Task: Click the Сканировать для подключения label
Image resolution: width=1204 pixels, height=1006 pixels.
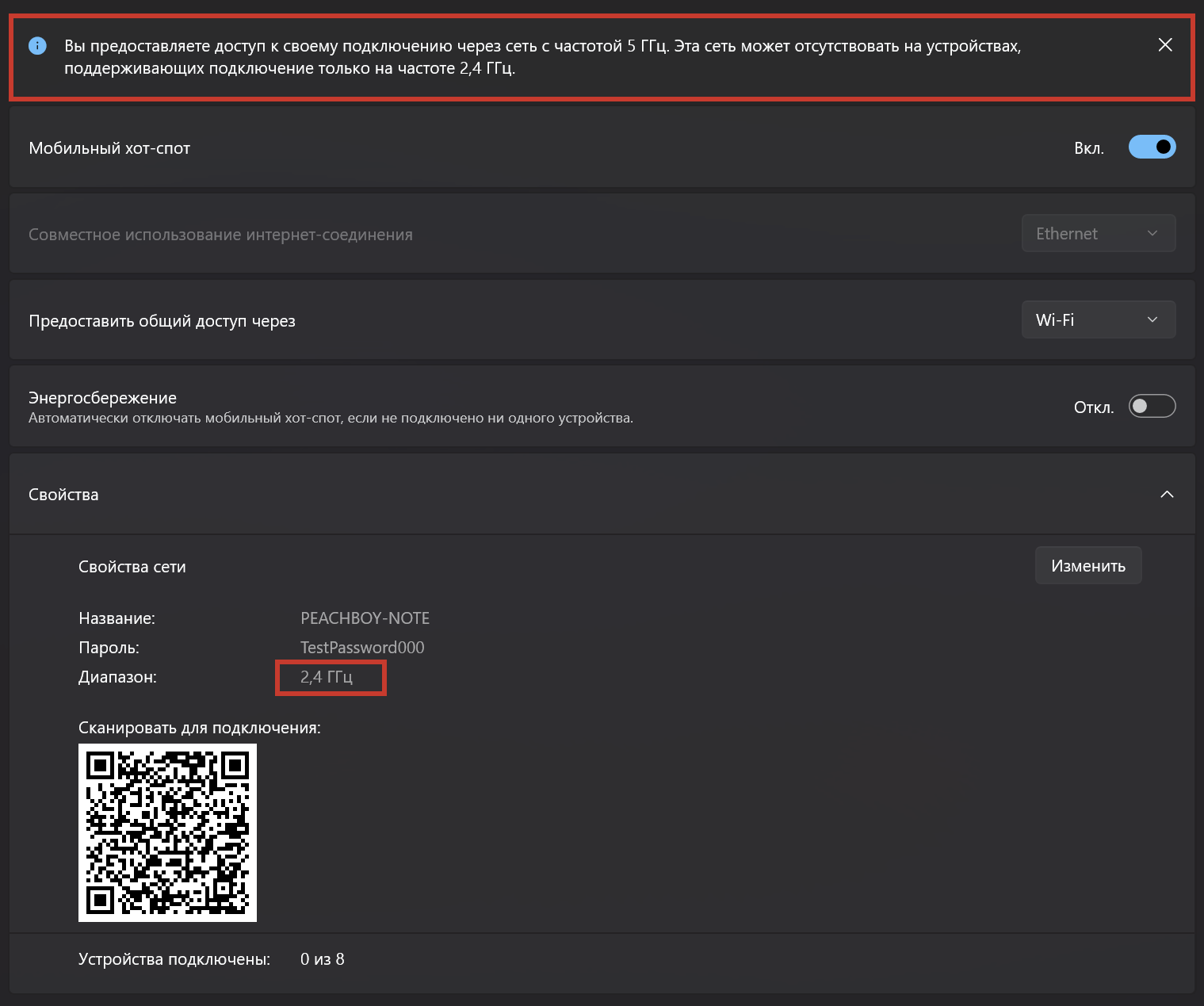Action: click(200, 728)
